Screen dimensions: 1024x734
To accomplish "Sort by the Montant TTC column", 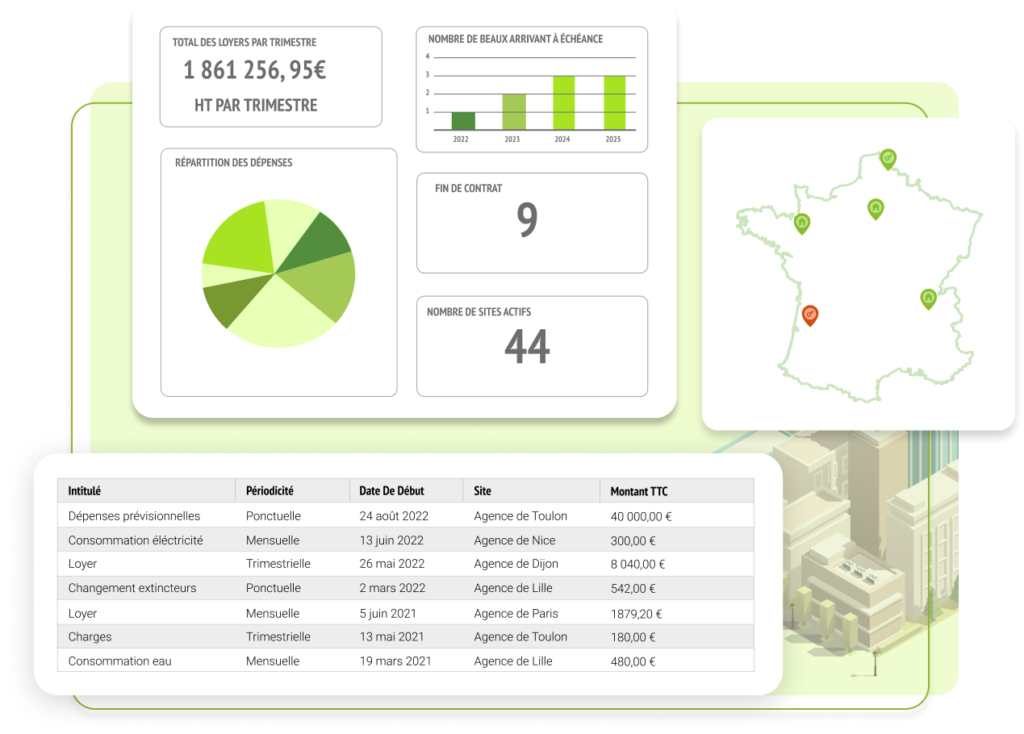I will coord(639,491).
